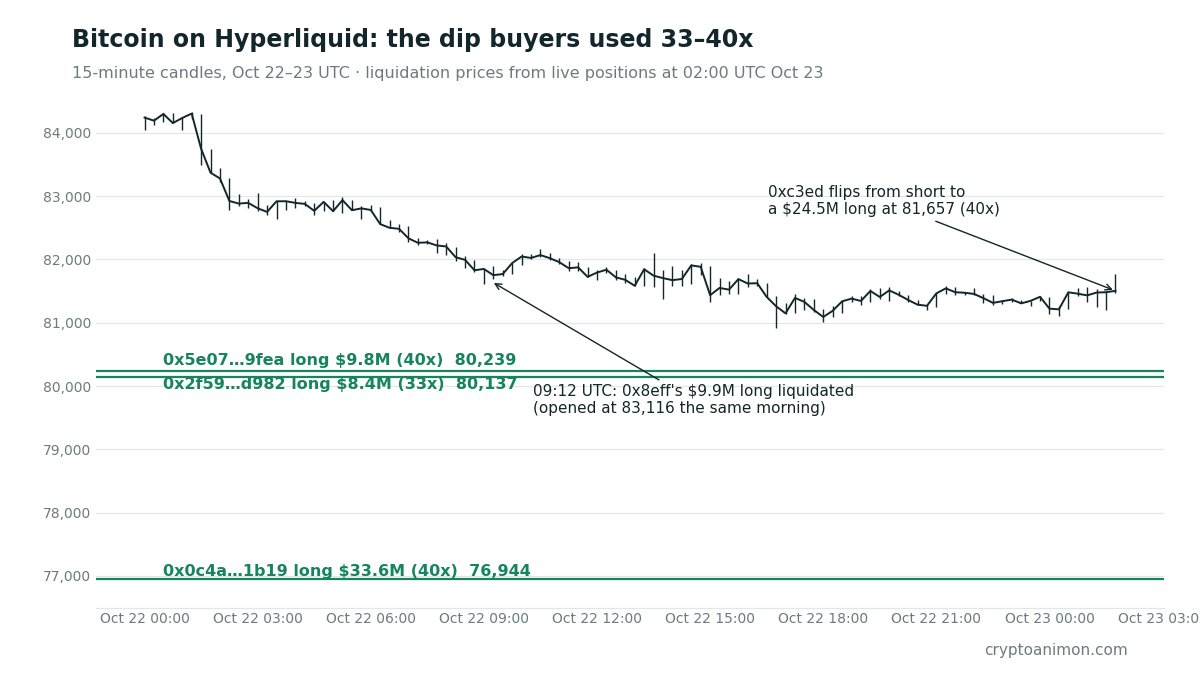This screenshot has height=675, width=1200.
Task: Click the arrowhead at the 09:12 liquidation candle
Action: point(499,286)
